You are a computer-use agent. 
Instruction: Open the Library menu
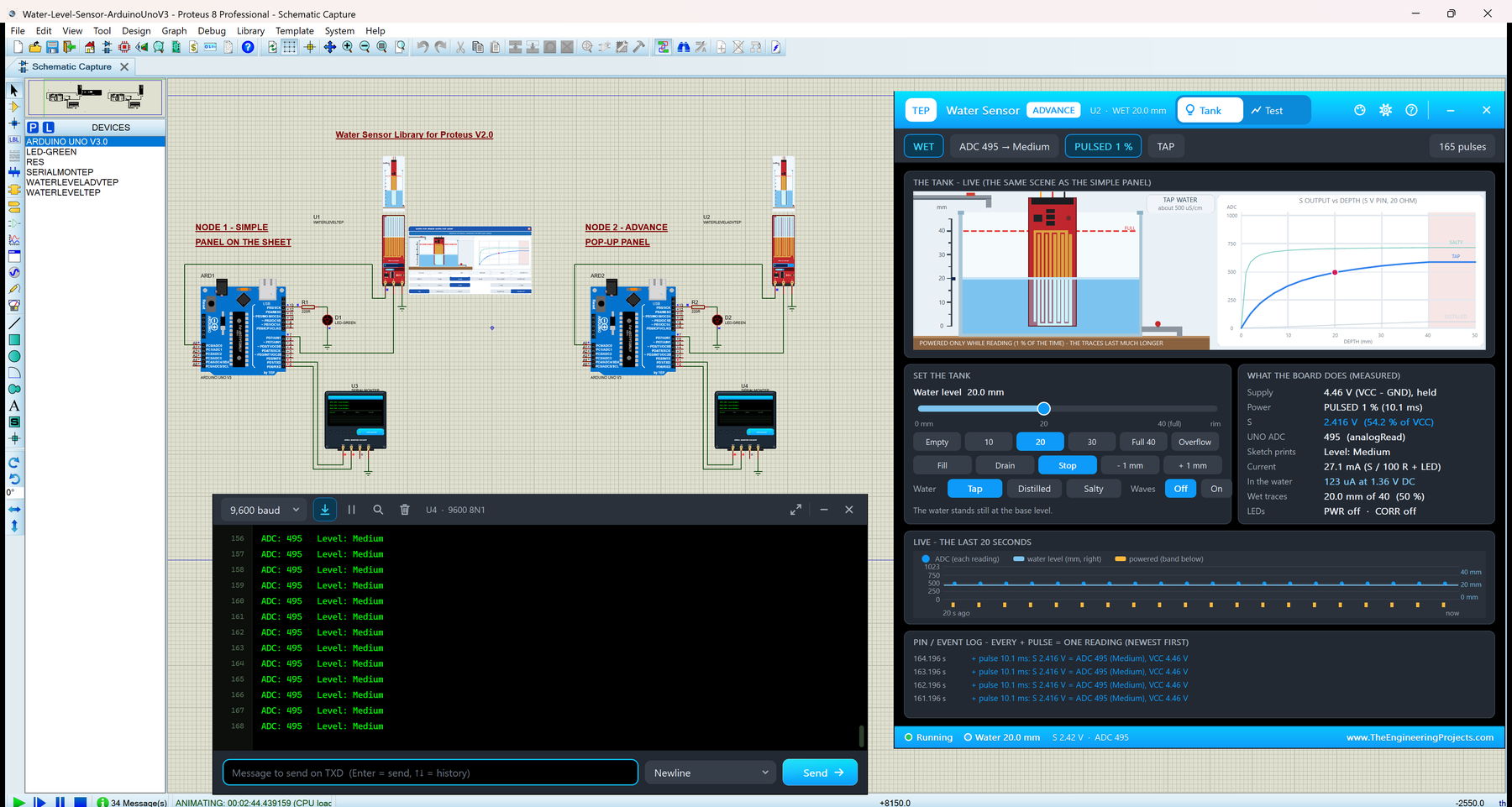(250, 30)
